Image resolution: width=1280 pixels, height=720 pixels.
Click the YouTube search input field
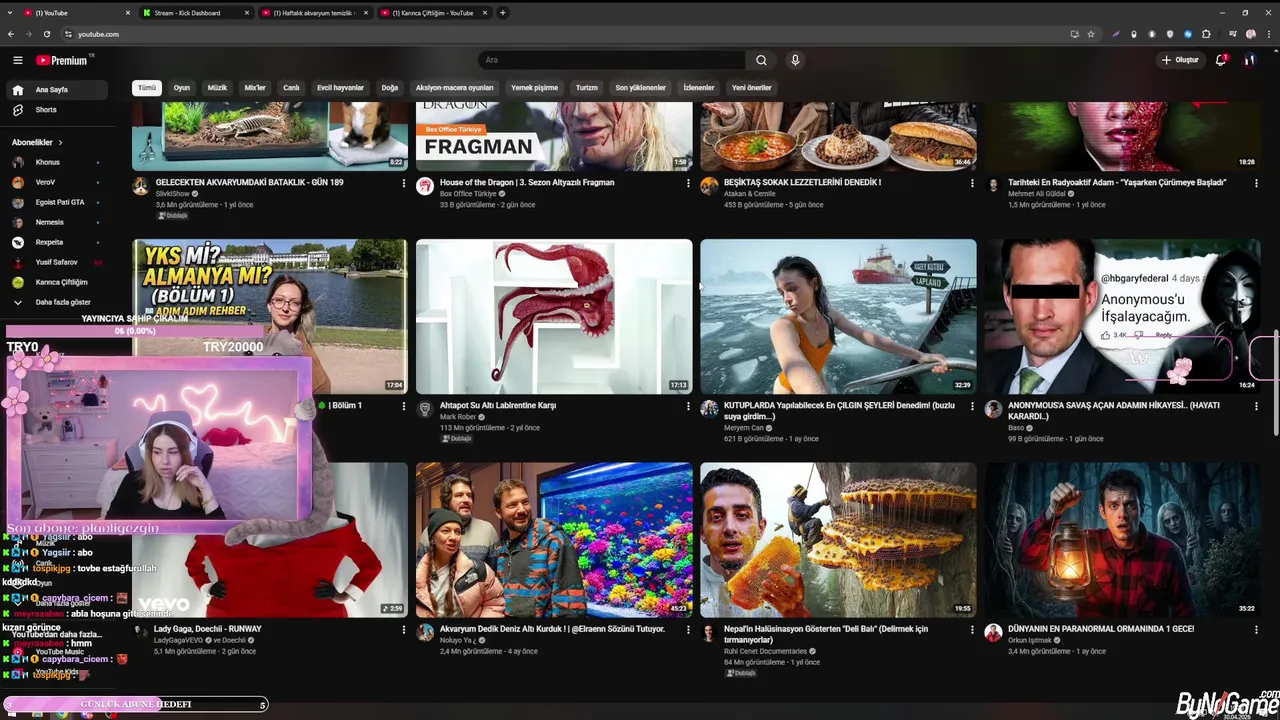(612, 60)
